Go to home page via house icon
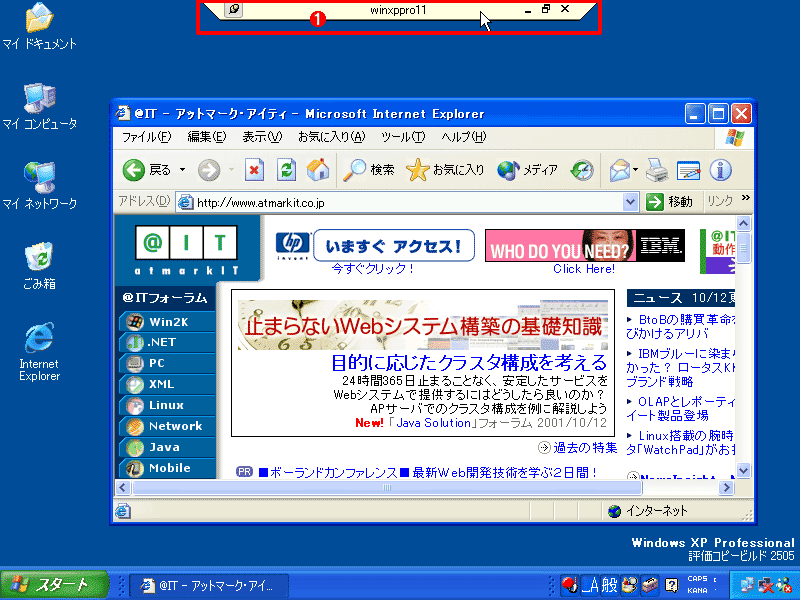Image resolution: width=800 pixels, height=600 pixels. click(318, 170)
